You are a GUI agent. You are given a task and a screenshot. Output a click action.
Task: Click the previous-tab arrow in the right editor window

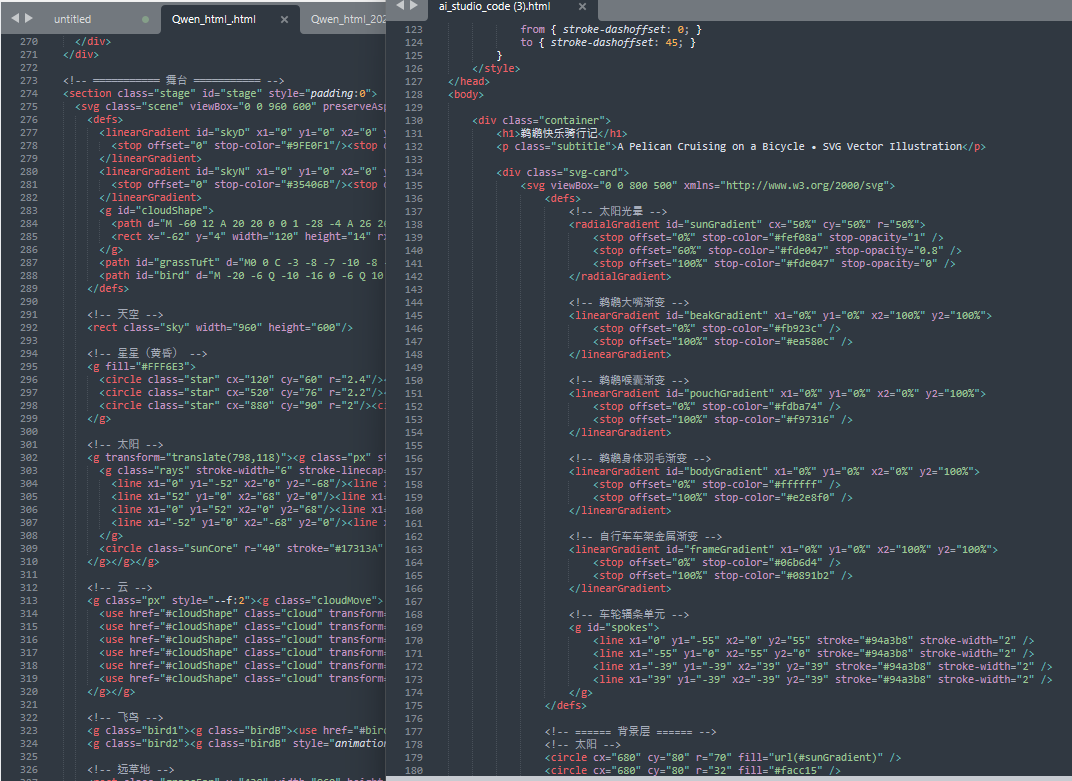tap(401, 5)
